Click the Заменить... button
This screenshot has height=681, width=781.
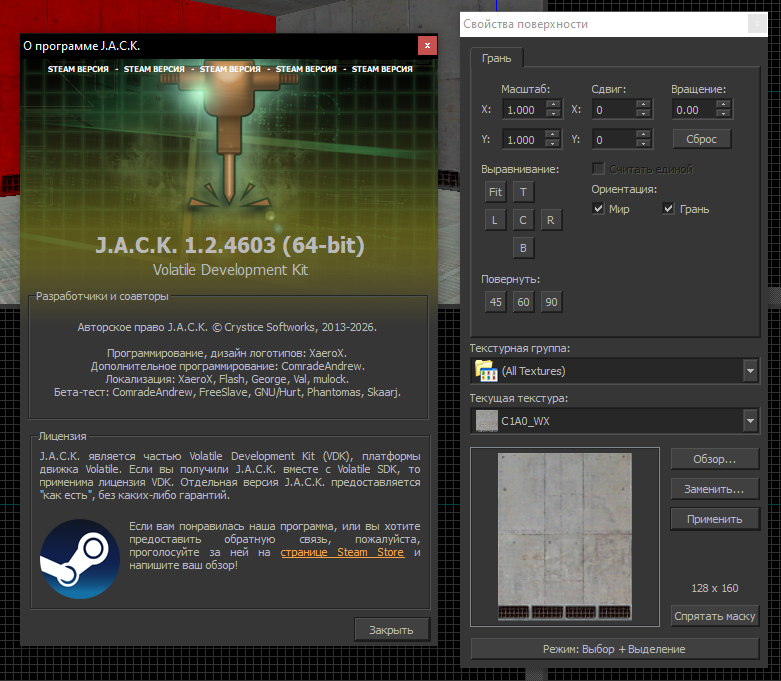tap(714, 489)
